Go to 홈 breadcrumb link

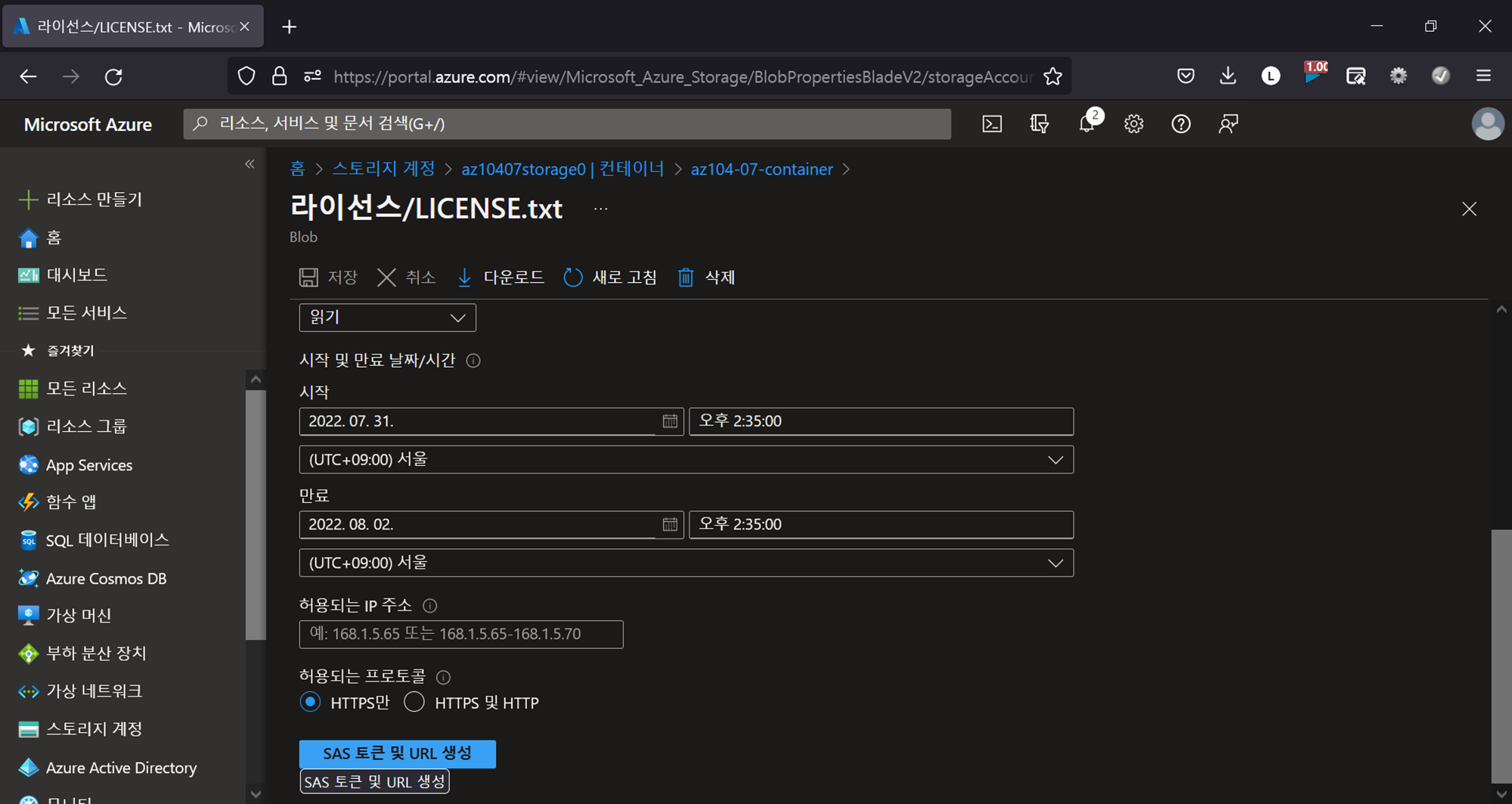(x=297, y=169)
